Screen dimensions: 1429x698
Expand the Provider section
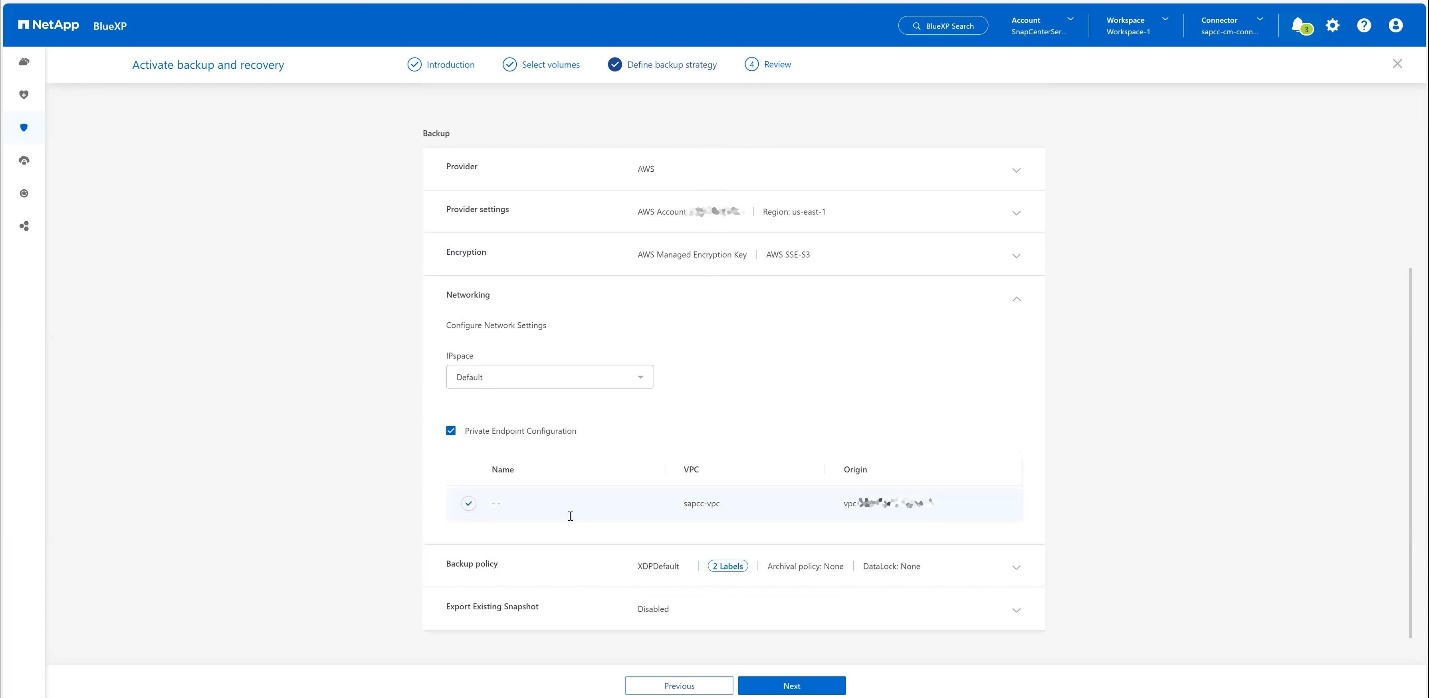click(x=1016, y=170)
